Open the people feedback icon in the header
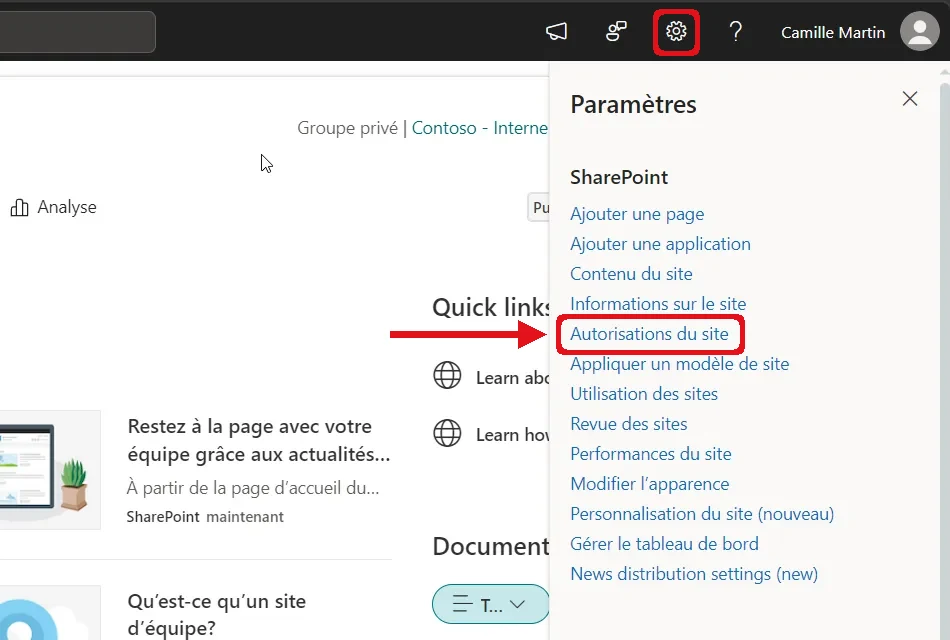This screenshot has width=950, height=640. (x=616, y=31)
